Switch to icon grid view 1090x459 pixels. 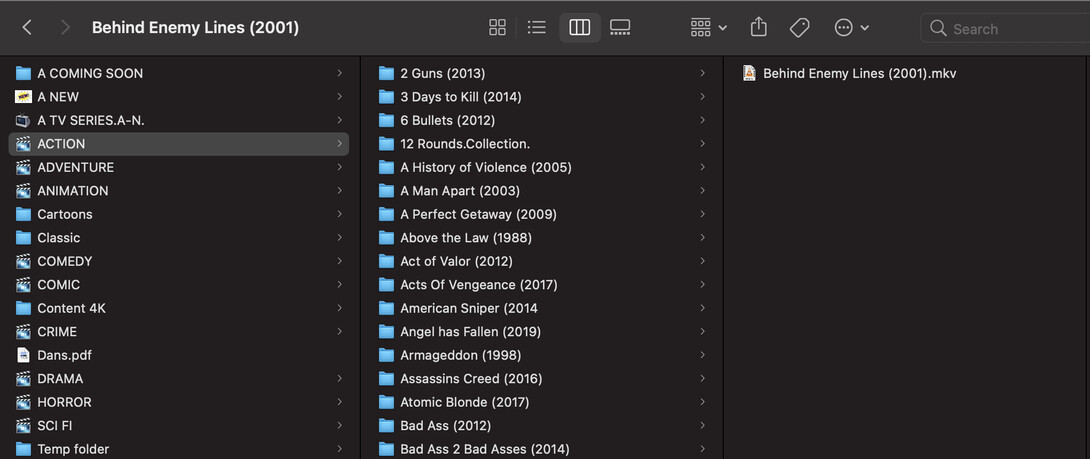click(x=497, y=28)
